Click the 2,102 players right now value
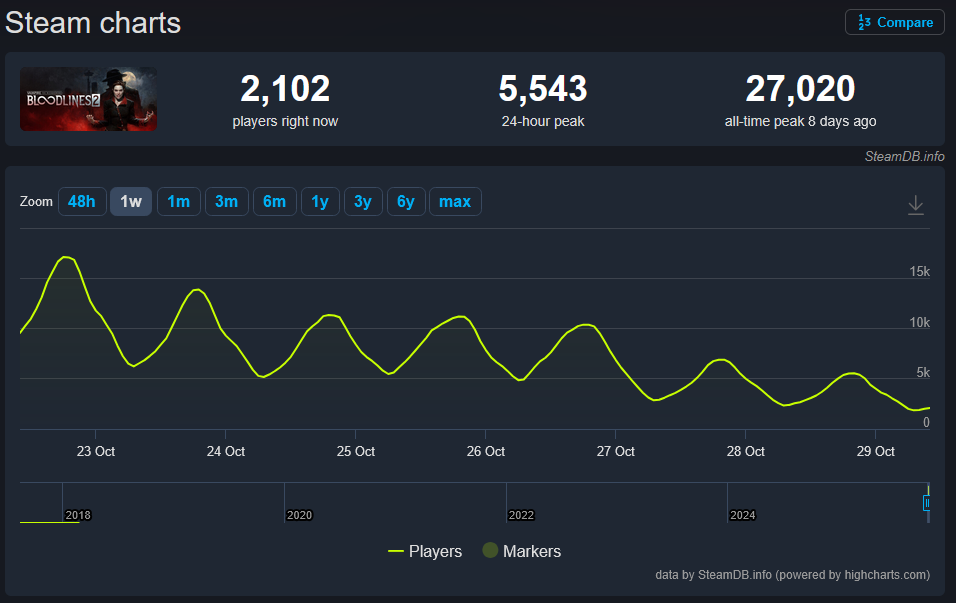This screenshot has width=956, height=603. pyautogui.click(x=285, y=89)
